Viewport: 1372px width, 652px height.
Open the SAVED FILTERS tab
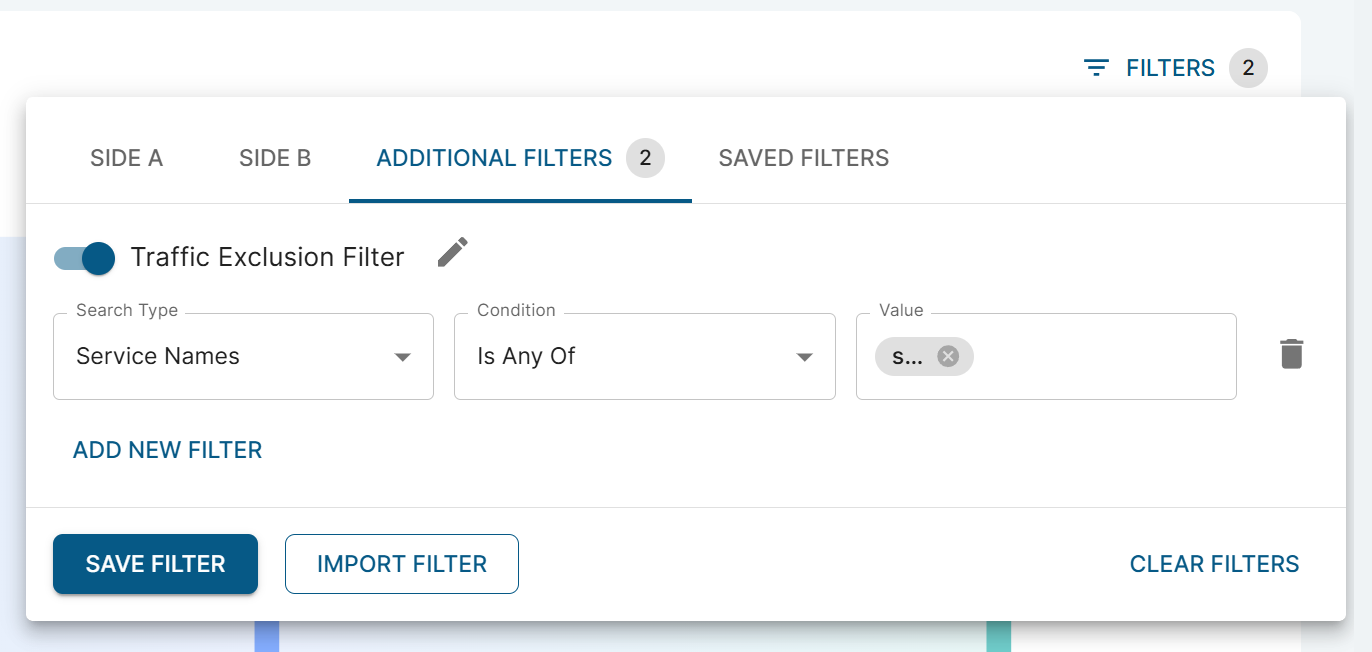[x=804, y=158]
